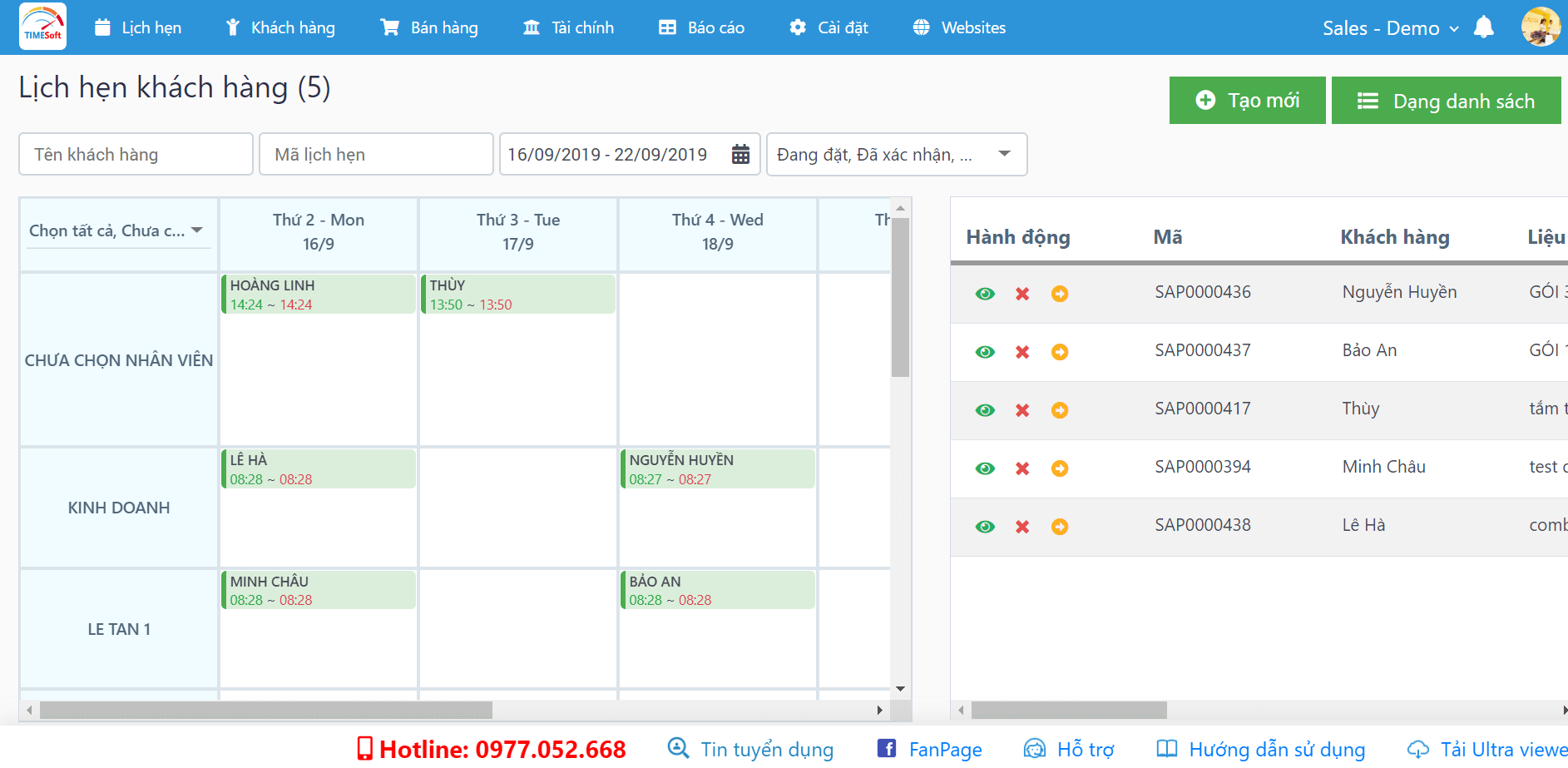Screen dimensions: 1568x768
Task: Click red X icon for Lê Hà row
Action: tap(1022, 527)
